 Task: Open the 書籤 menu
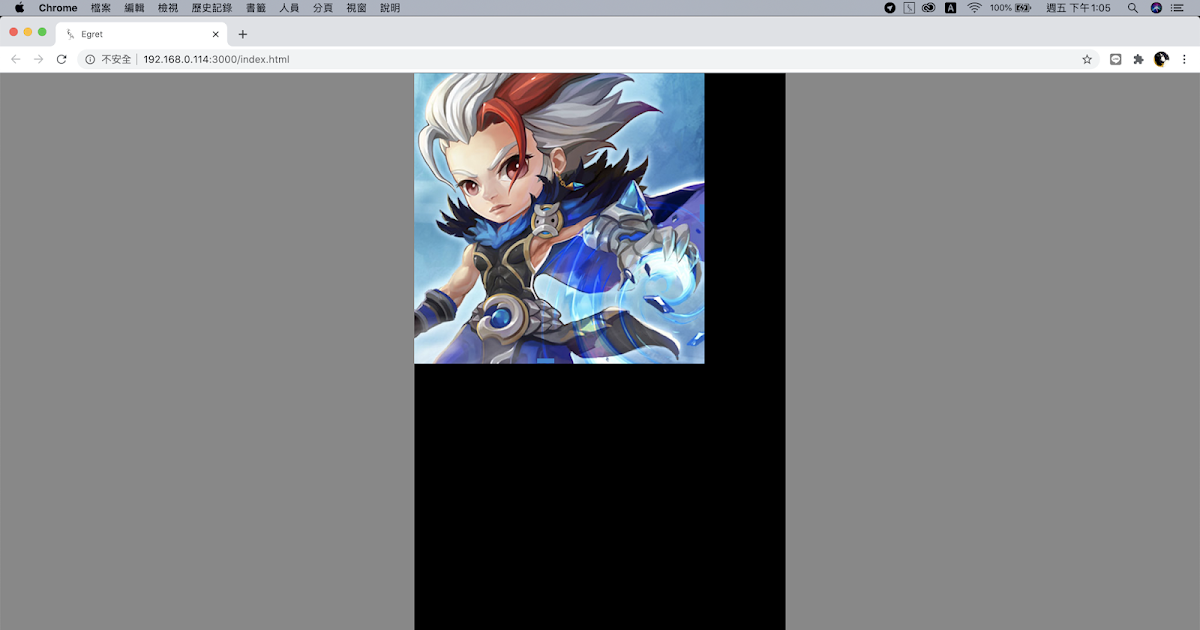pos(255,8)
